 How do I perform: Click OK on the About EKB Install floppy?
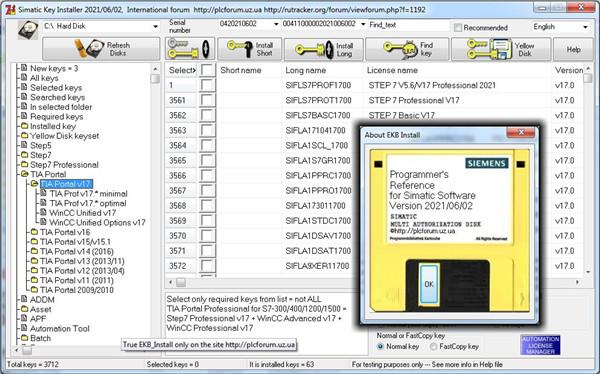click(429, 284)
